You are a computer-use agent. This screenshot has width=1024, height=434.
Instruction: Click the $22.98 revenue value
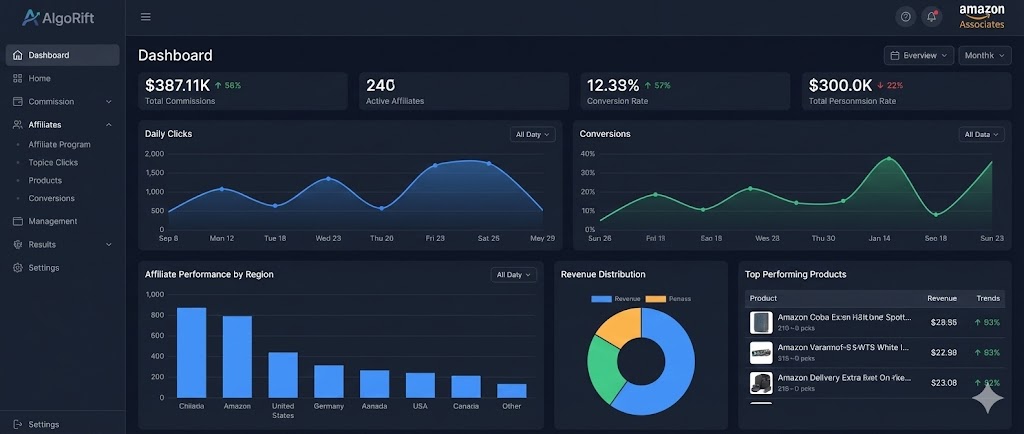pos(944,352)
